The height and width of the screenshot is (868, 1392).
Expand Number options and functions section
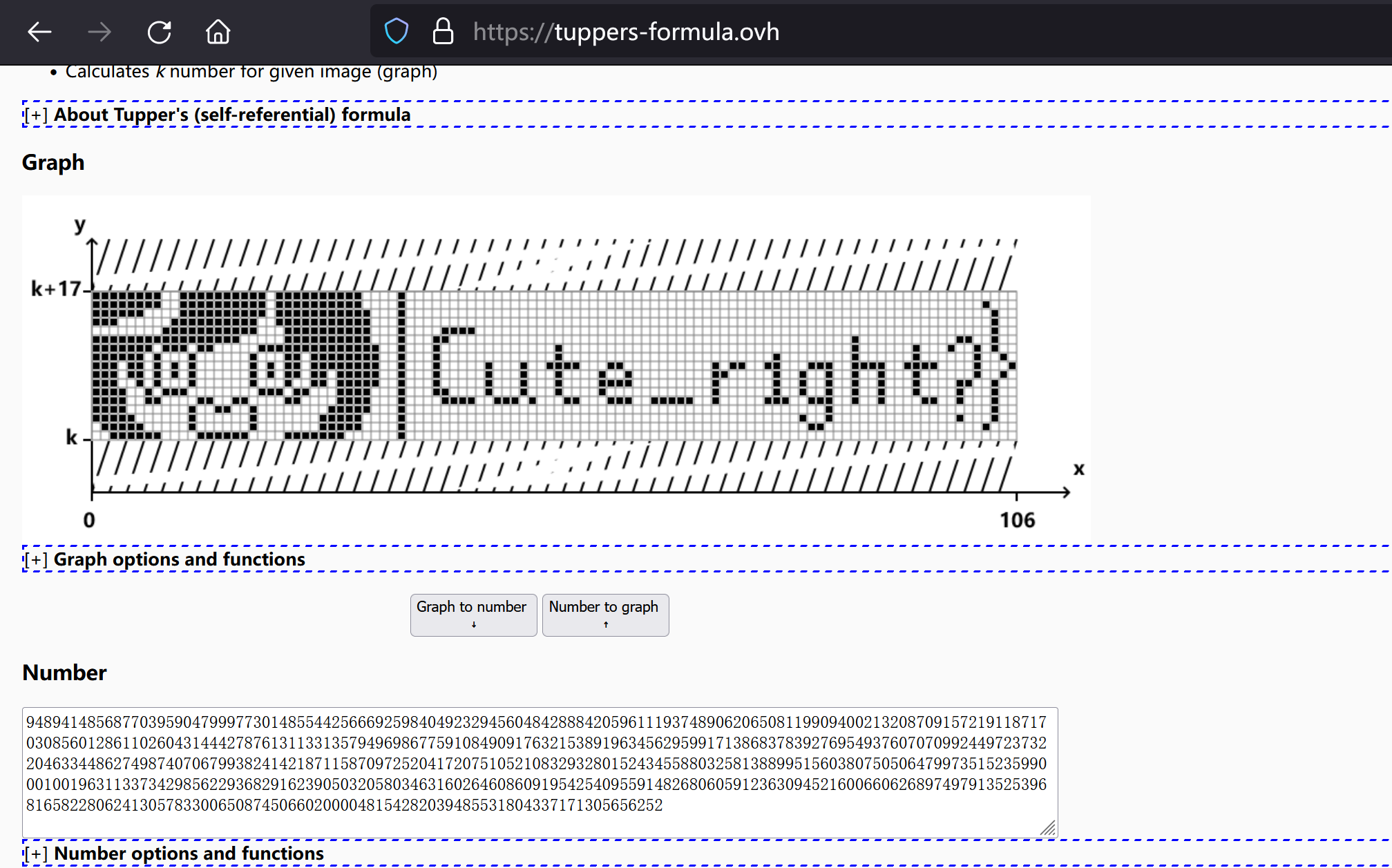click(173, 853)
